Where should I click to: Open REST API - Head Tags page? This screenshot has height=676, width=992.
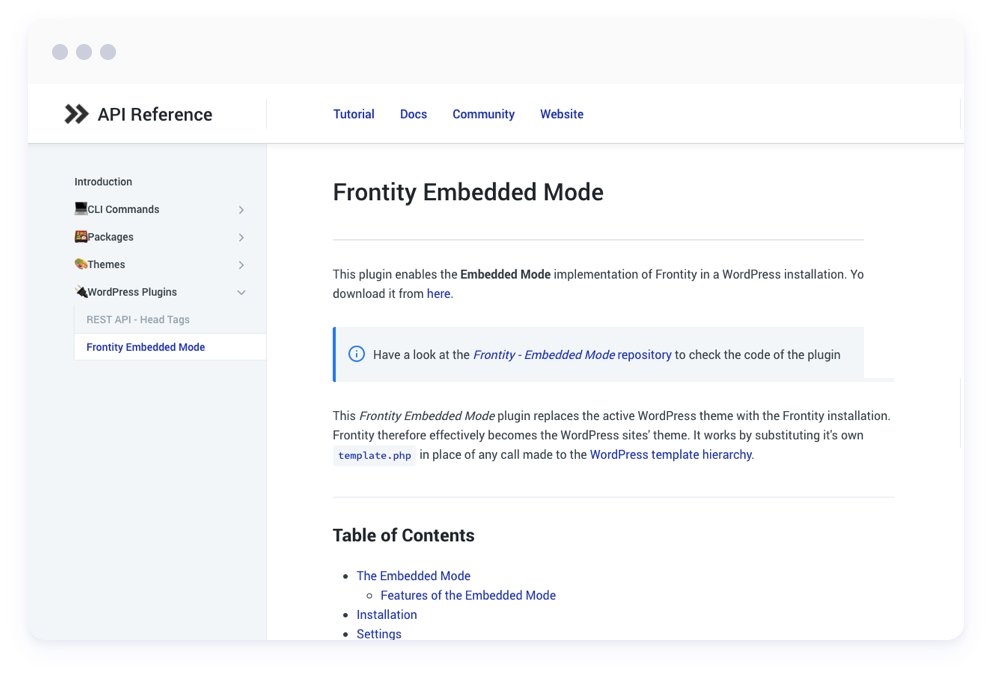click(x=138, y=319)
